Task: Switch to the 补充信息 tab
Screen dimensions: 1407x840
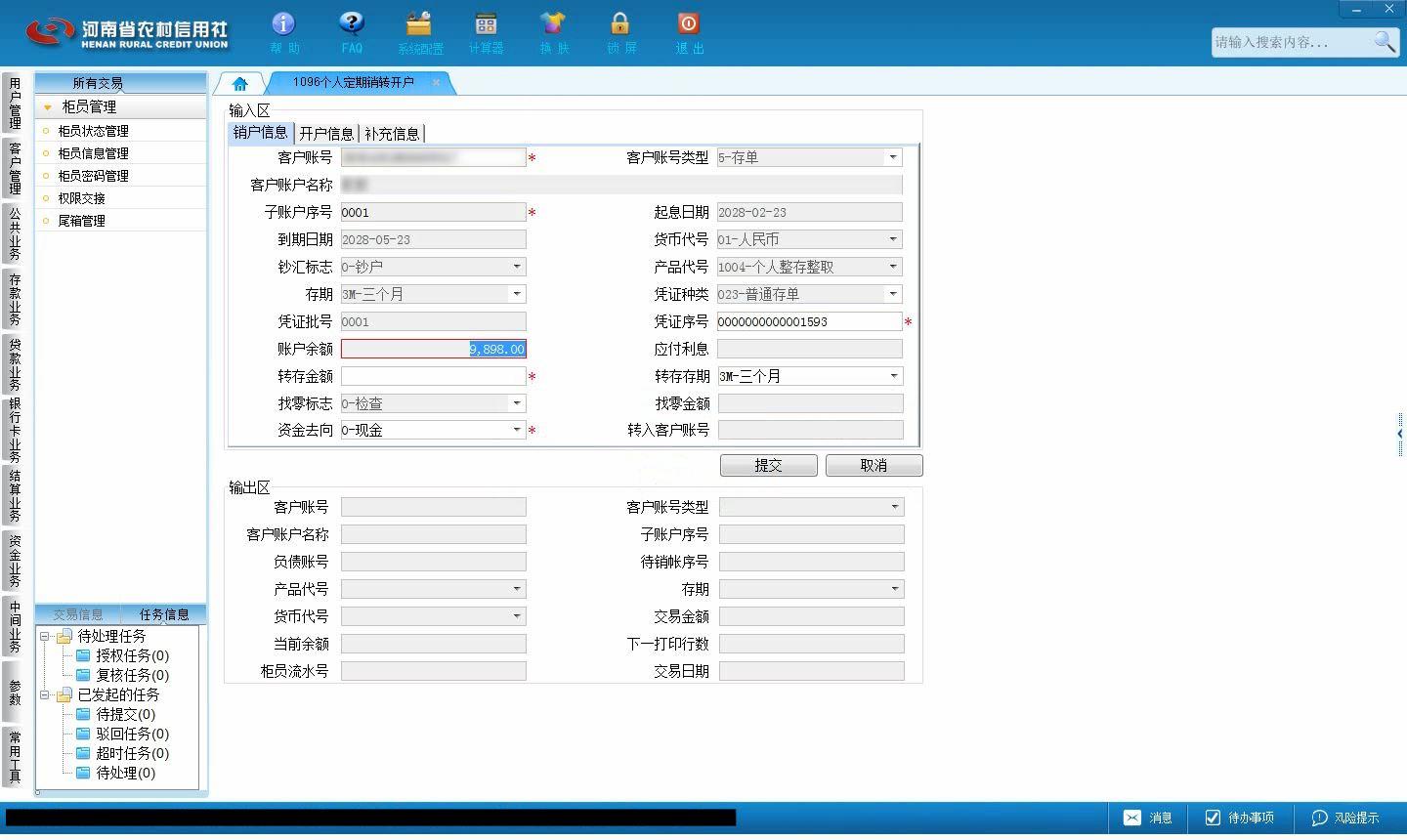Action: 392,134
